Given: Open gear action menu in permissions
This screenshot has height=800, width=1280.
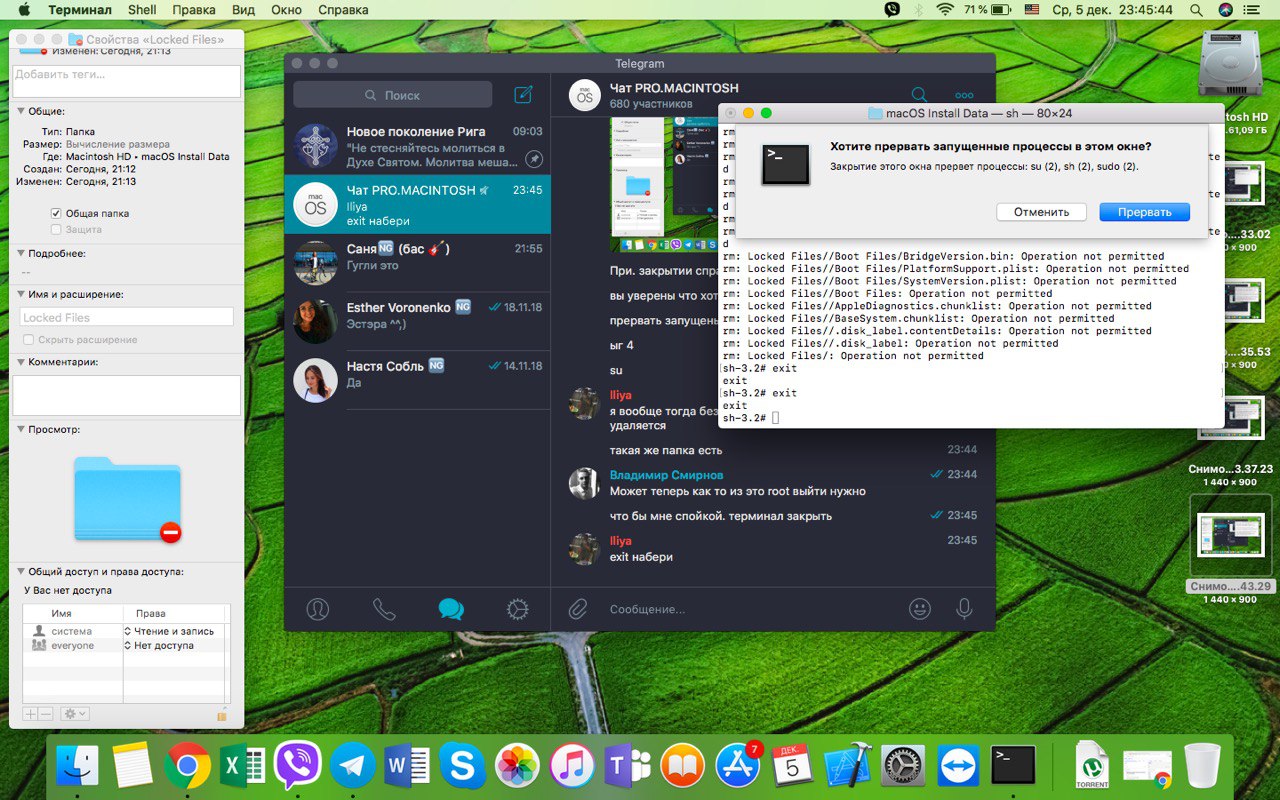Looking at the screenshot, I should [75, 714].
